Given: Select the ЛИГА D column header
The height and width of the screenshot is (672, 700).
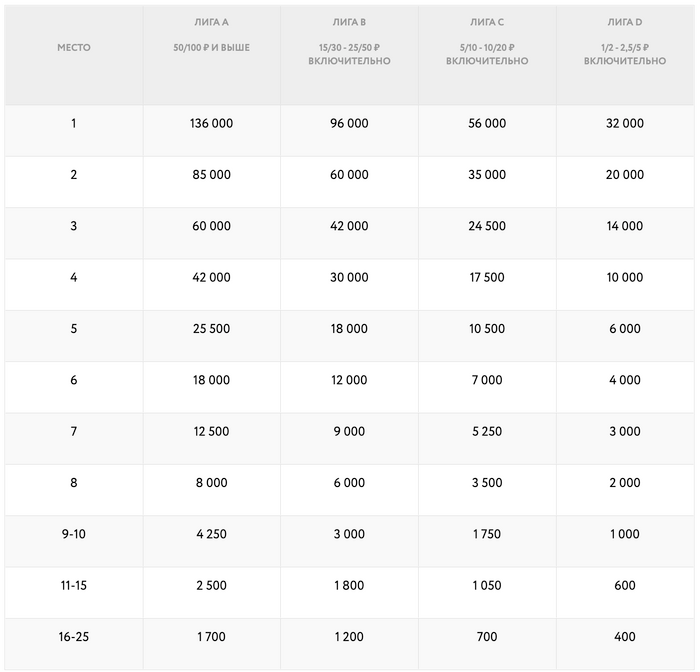Looking at the screenshot, I should (624, 22).
